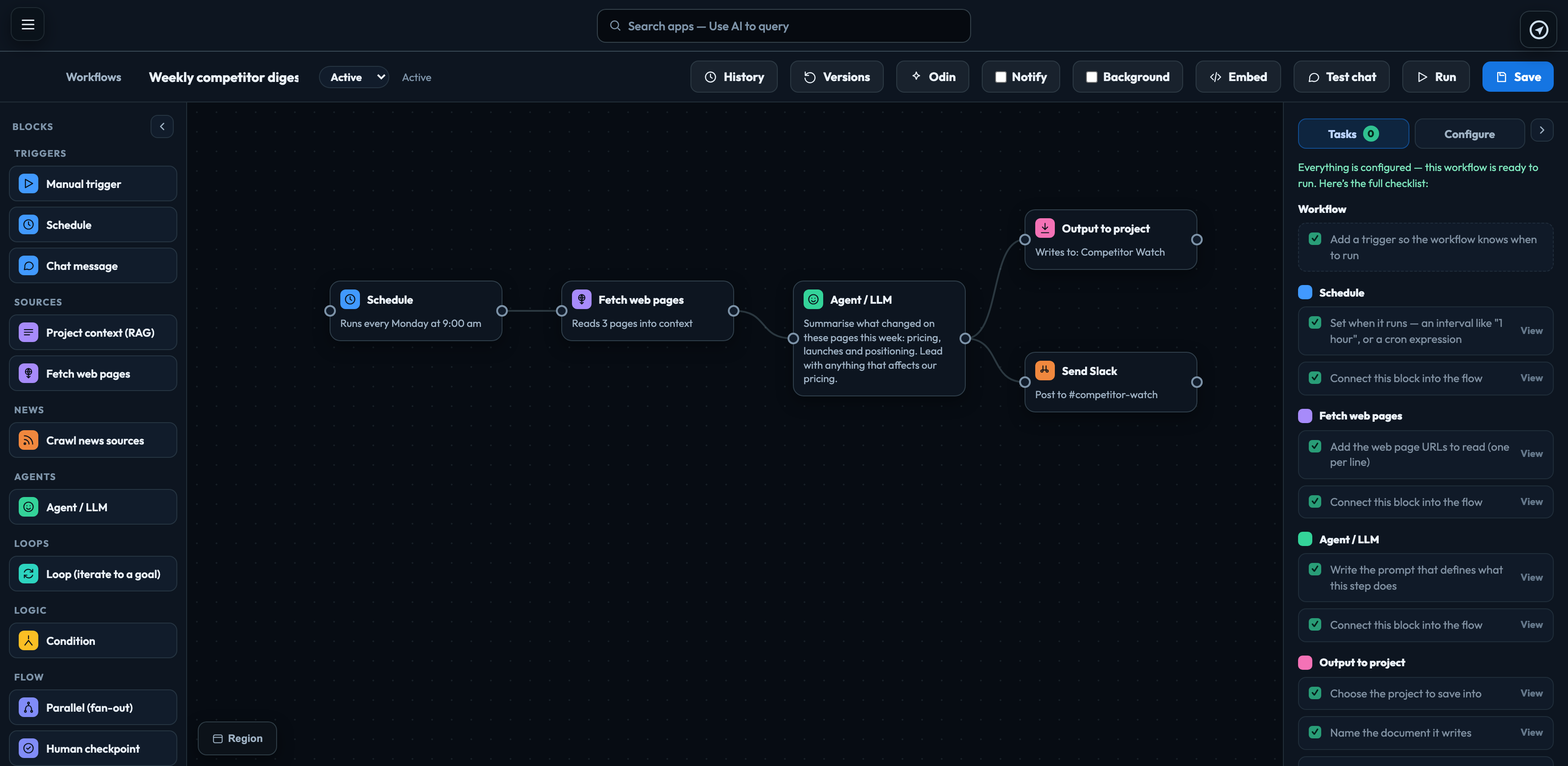The image size is (1568, 766).
Task: Run the workflow
Action: 1436,77
